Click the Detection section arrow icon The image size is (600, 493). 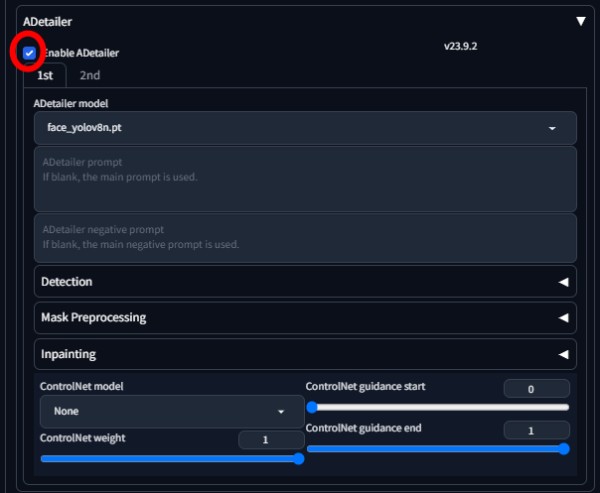coord(563,282)
